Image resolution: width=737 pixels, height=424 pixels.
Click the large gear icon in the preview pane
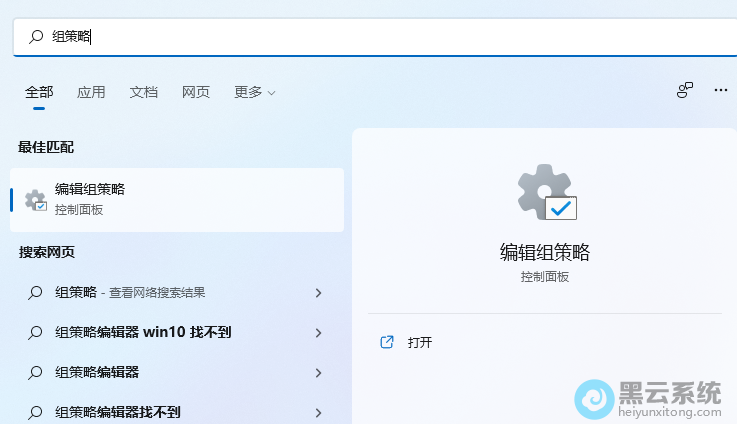pyautogui.click(x=545, y=193)
